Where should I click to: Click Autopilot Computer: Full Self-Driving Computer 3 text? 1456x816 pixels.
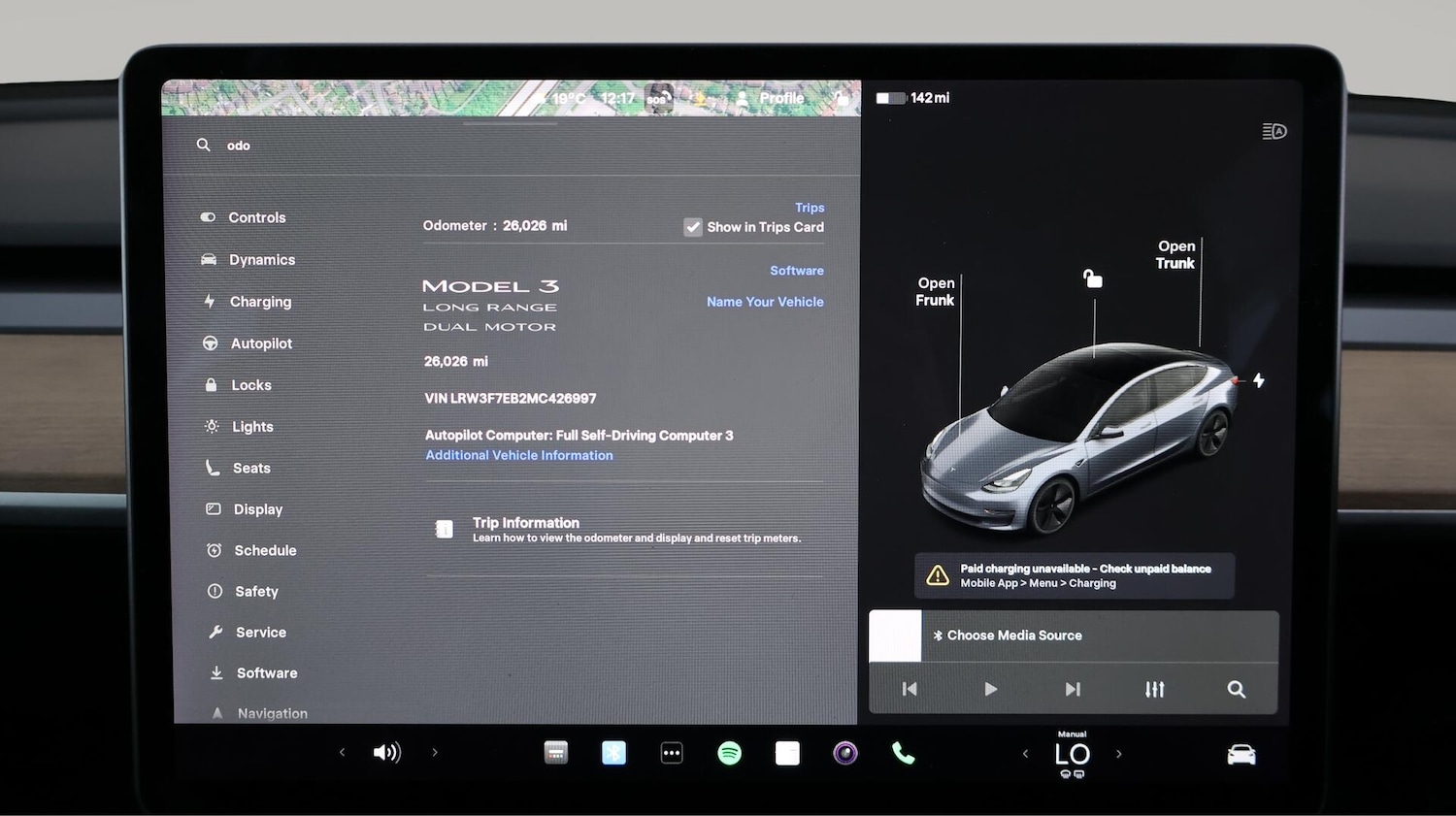coord(579,436)
